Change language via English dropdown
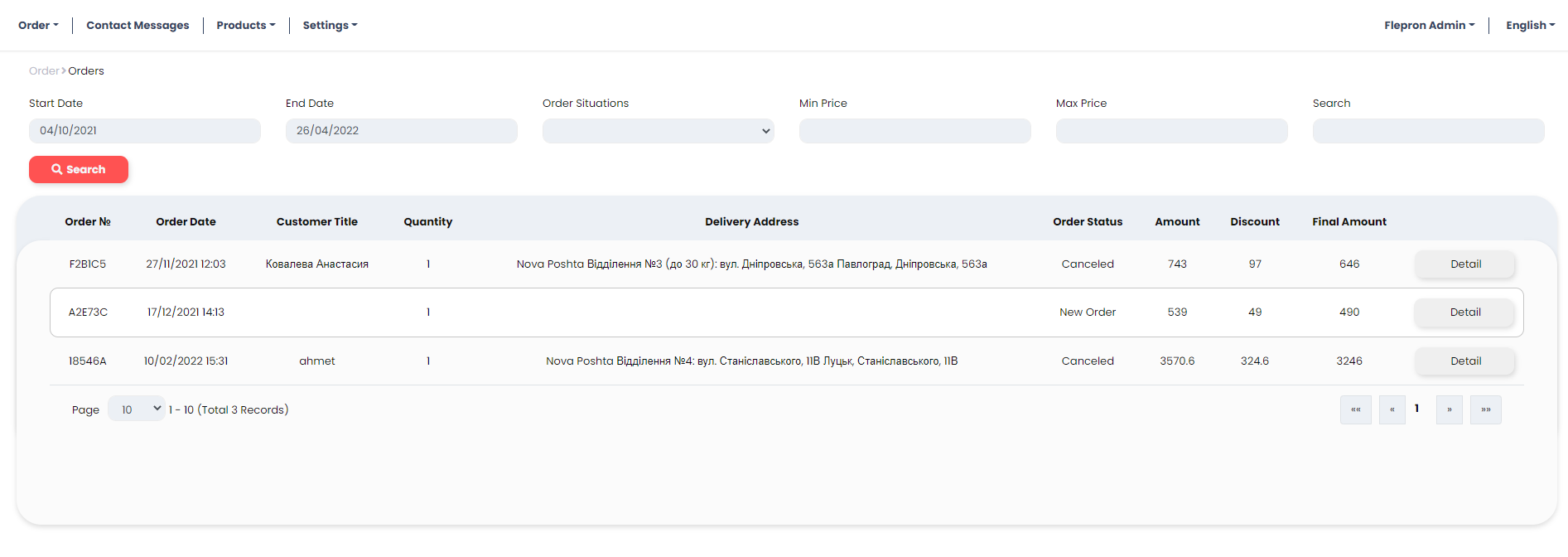Image resolution: width=1568 pixels, height=557 pixels. [1530, 25]
